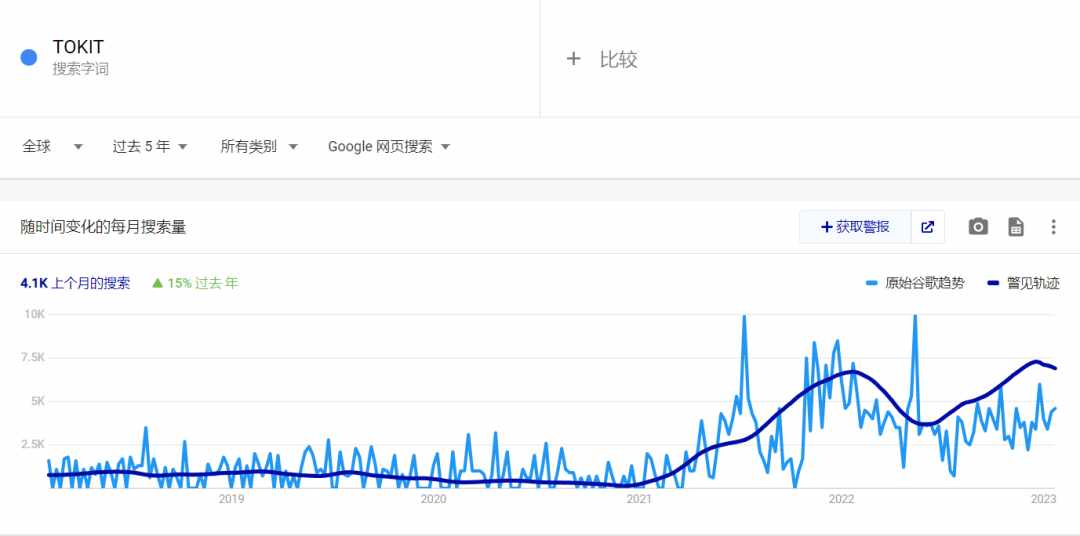Image resolution: width=1080 pixels, height=536 pixels.
Task: Open the 所有类别 category dropdown
Action: (259, 146)
